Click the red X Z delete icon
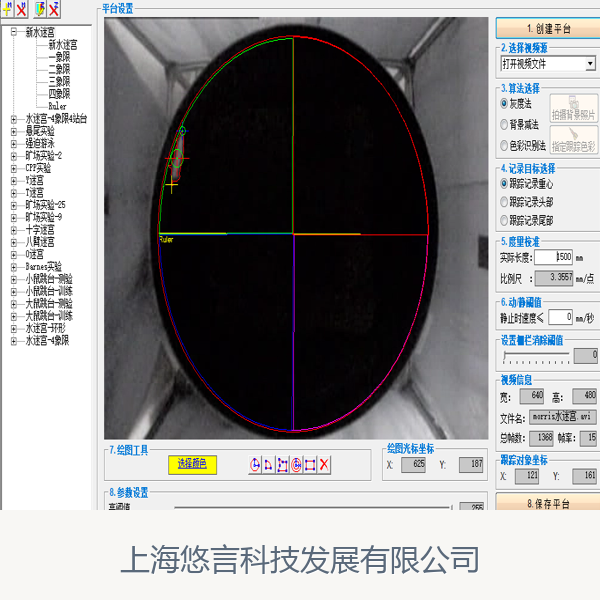The height and width of the screenshot is (600, 600). point(54,8)
